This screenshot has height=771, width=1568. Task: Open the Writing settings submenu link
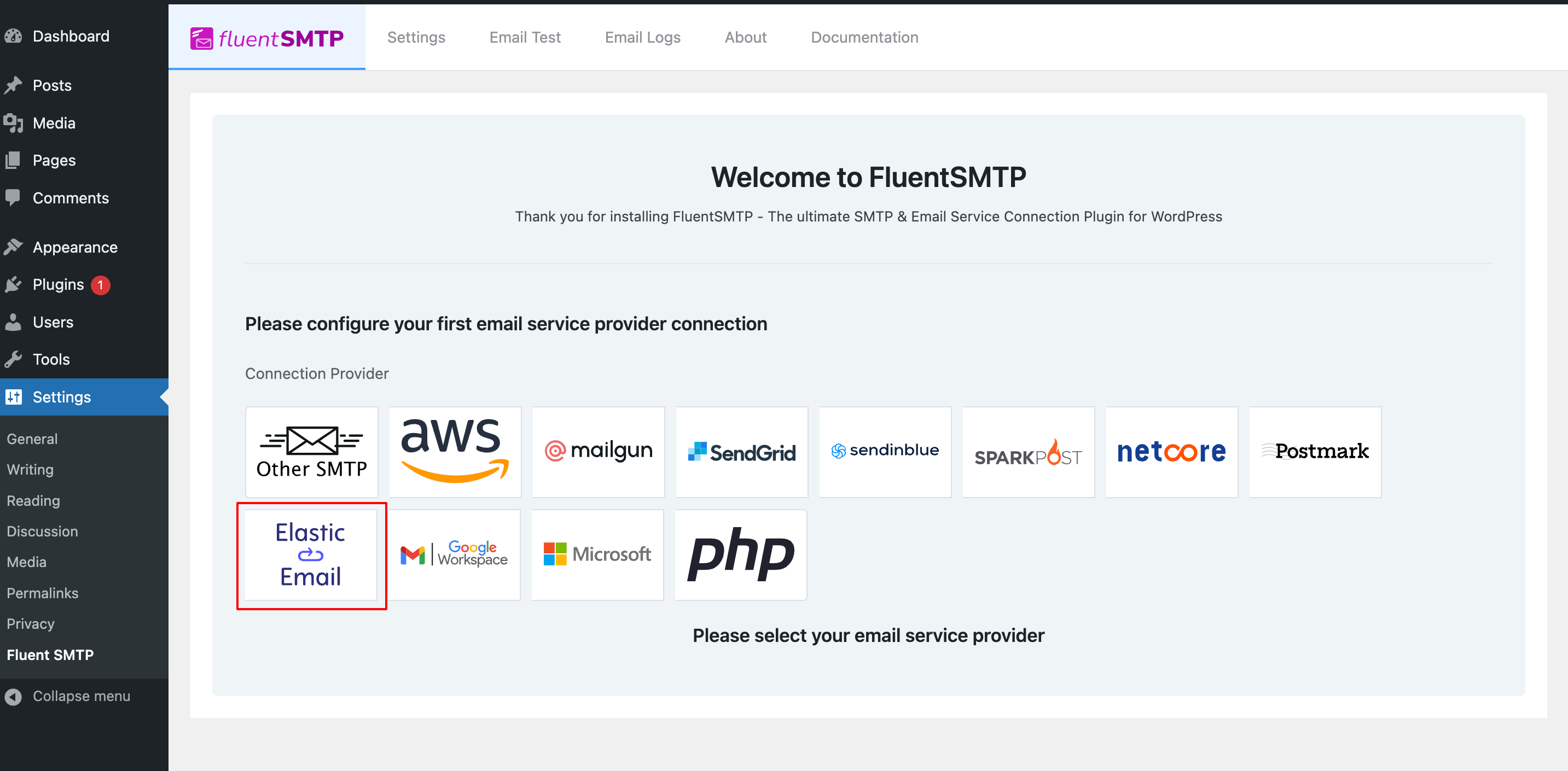30,469
